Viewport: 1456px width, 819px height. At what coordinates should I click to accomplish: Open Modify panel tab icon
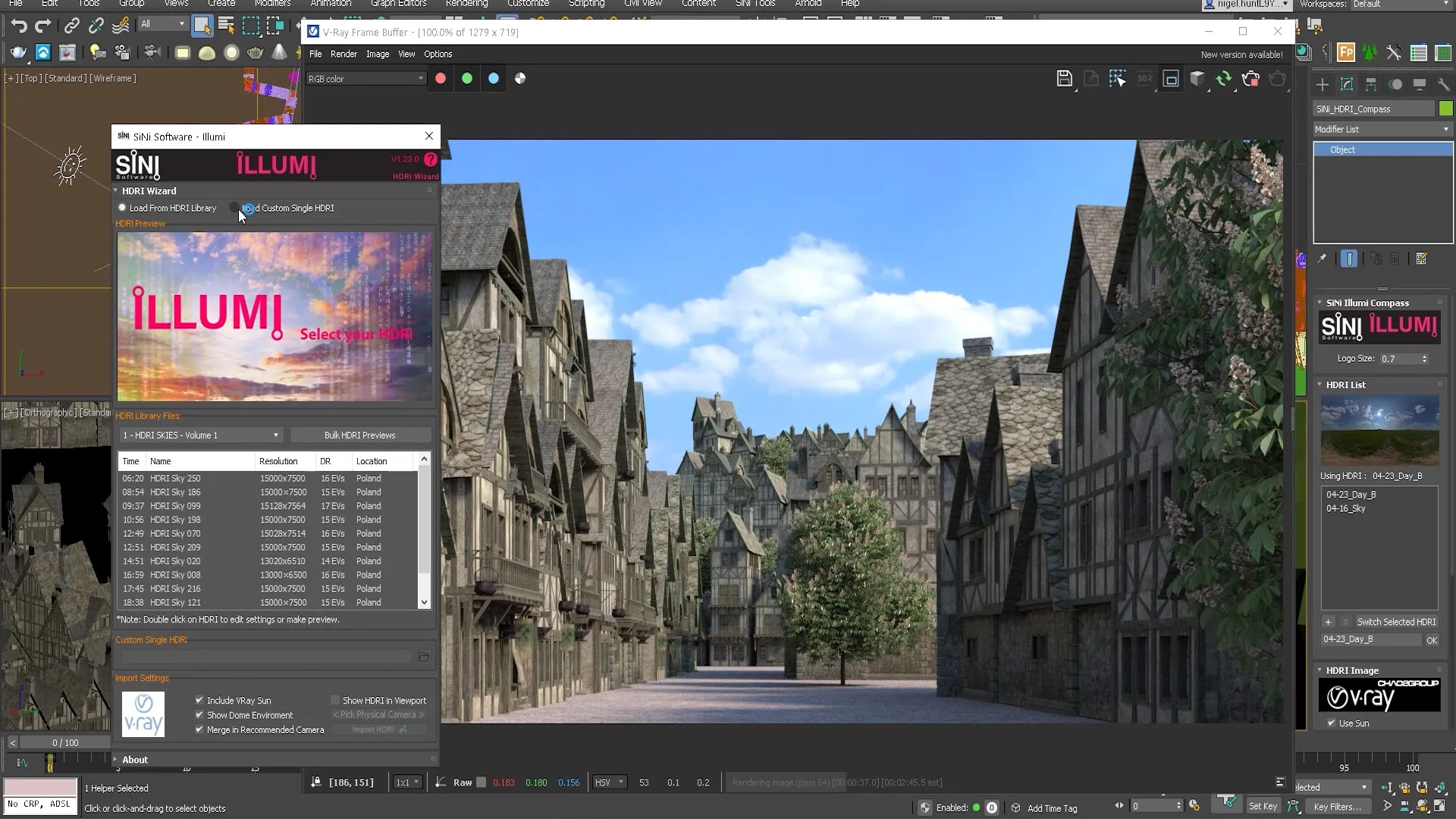click(x=1347, y=84)
